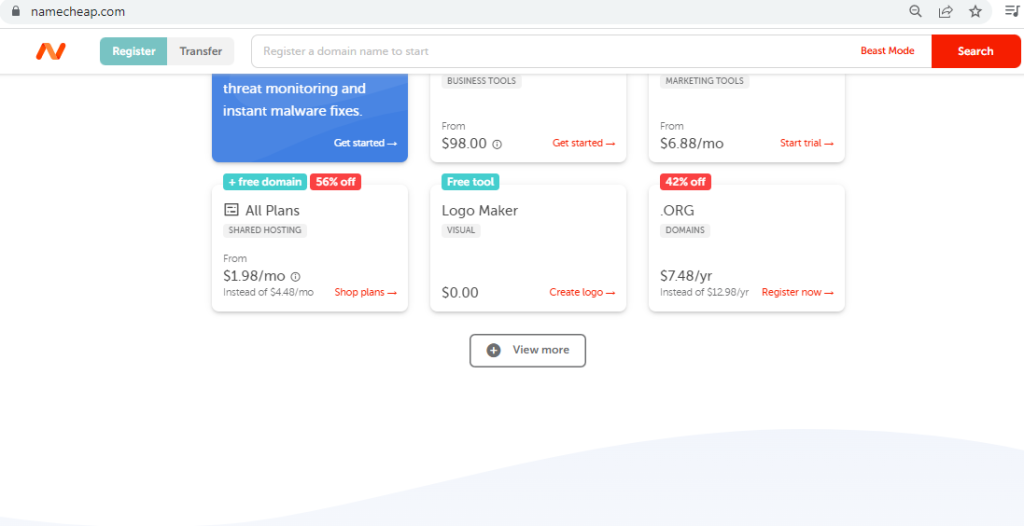The image size is (1024, 526).
Task: Click the 'Logo Maker' card title
Action: 480,210
